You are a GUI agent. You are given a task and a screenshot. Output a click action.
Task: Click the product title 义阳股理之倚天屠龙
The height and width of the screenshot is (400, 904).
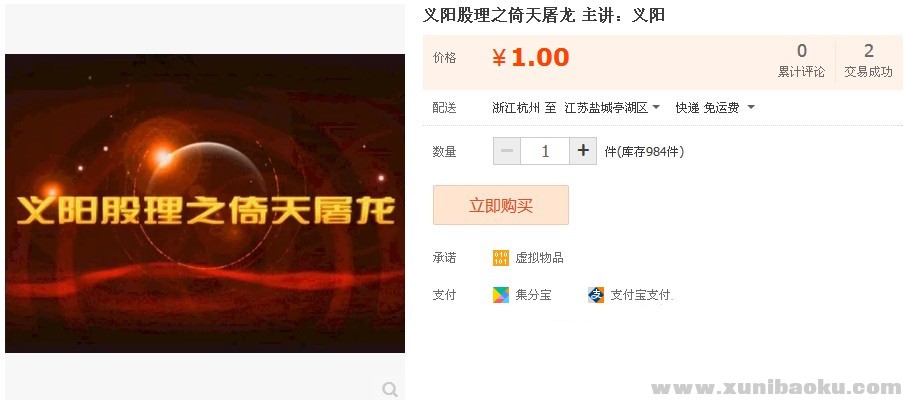(x=499, y=16)
